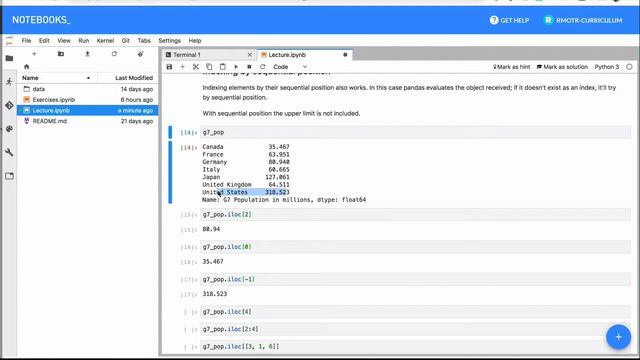Click the JupyterLab logo icon
Viewport: 640px width, 360px height.
tap(9, 40)
